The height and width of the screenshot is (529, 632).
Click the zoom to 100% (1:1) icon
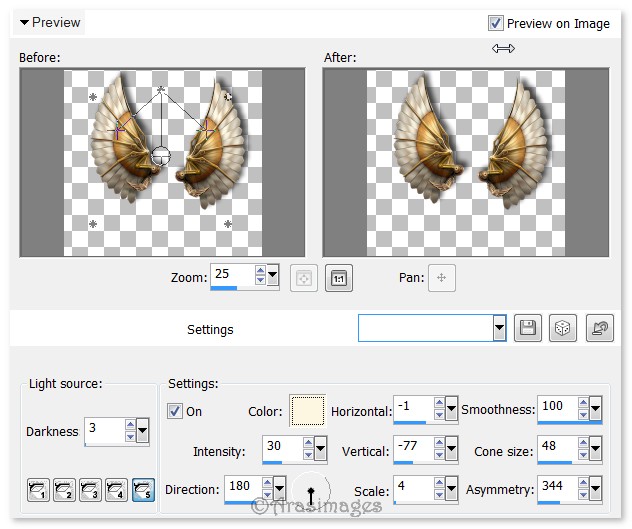click(x=338, y=278)
